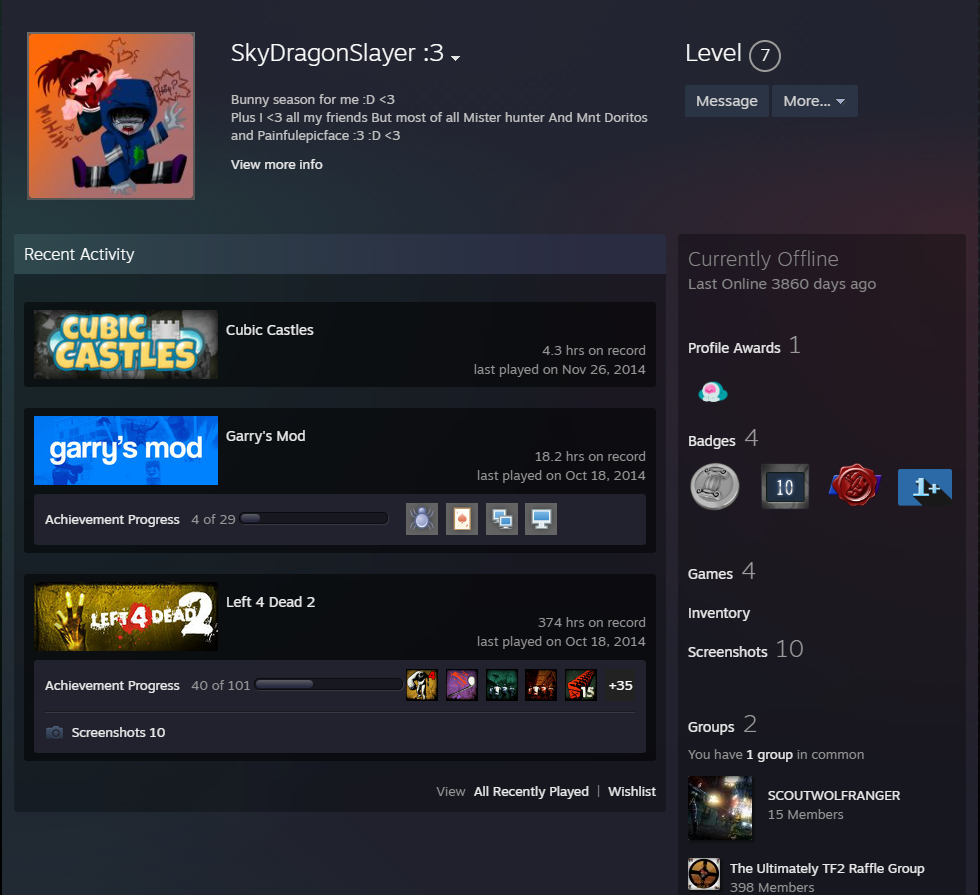Open the Games 4 link
This screenshot has width=980, height=895.
[x=722, y=572]
